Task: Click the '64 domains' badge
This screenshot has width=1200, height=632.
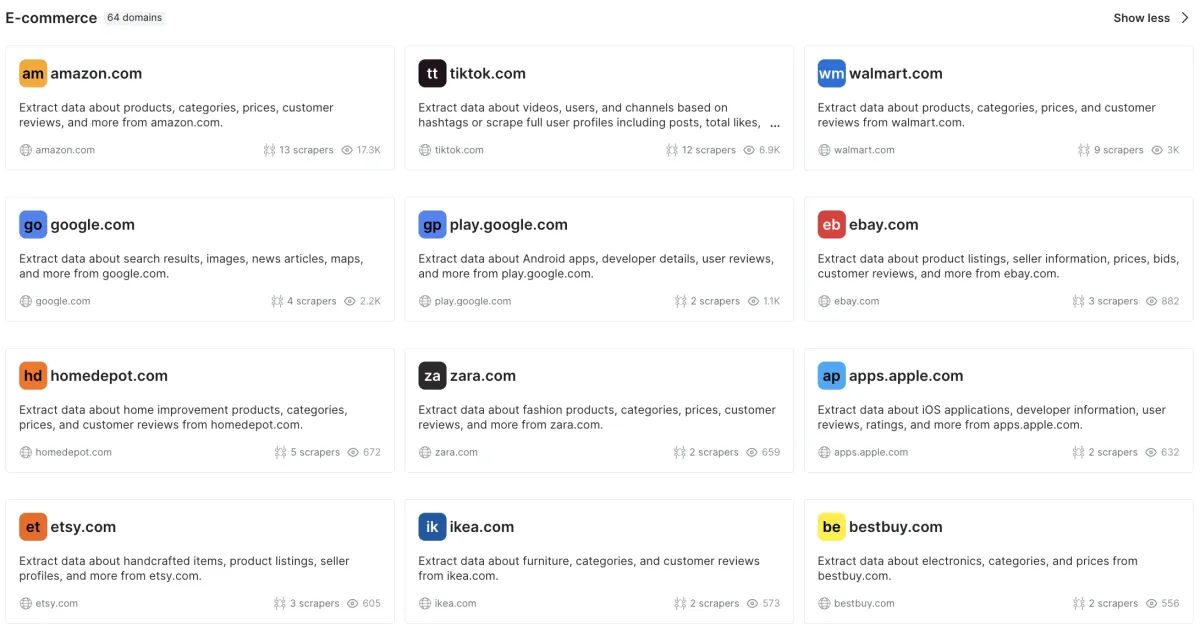Action: point(134,18)
